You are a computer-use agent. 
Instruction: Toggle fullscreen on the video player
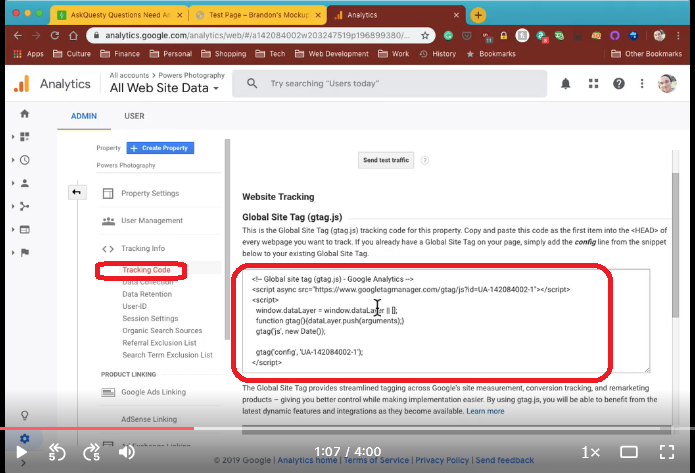[x=667, y=452]
